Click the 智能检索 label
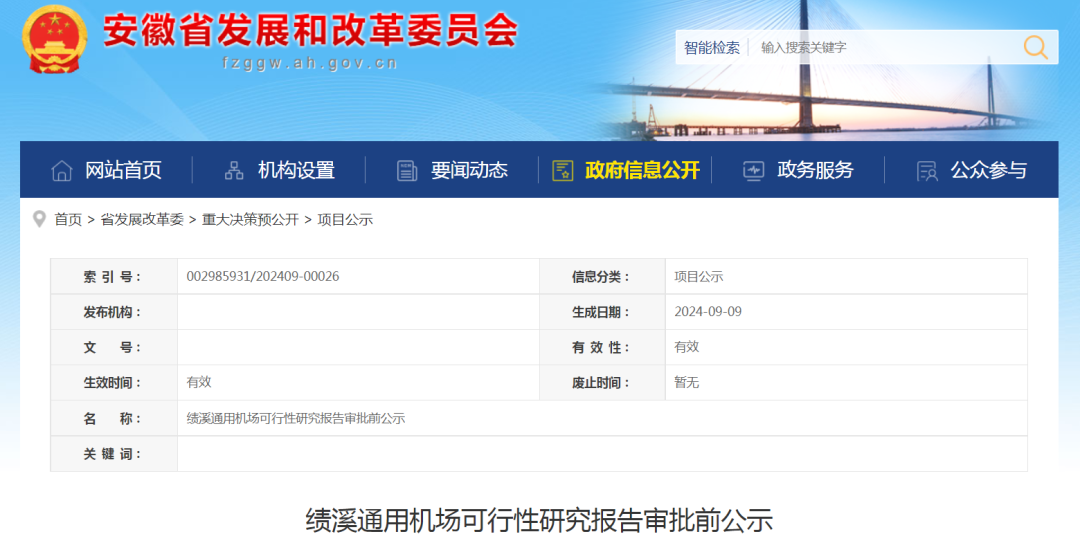The image size is (1080, 552). click(x=712, y=47)
